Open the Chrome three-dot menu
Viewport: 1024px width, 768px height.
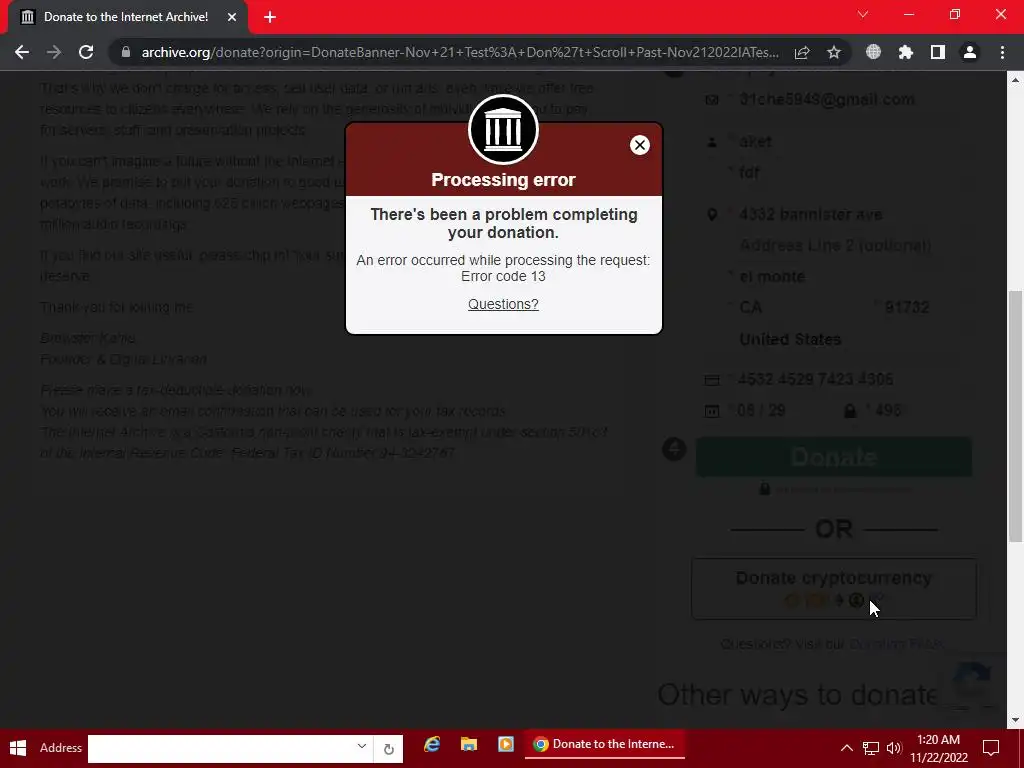1002,52
